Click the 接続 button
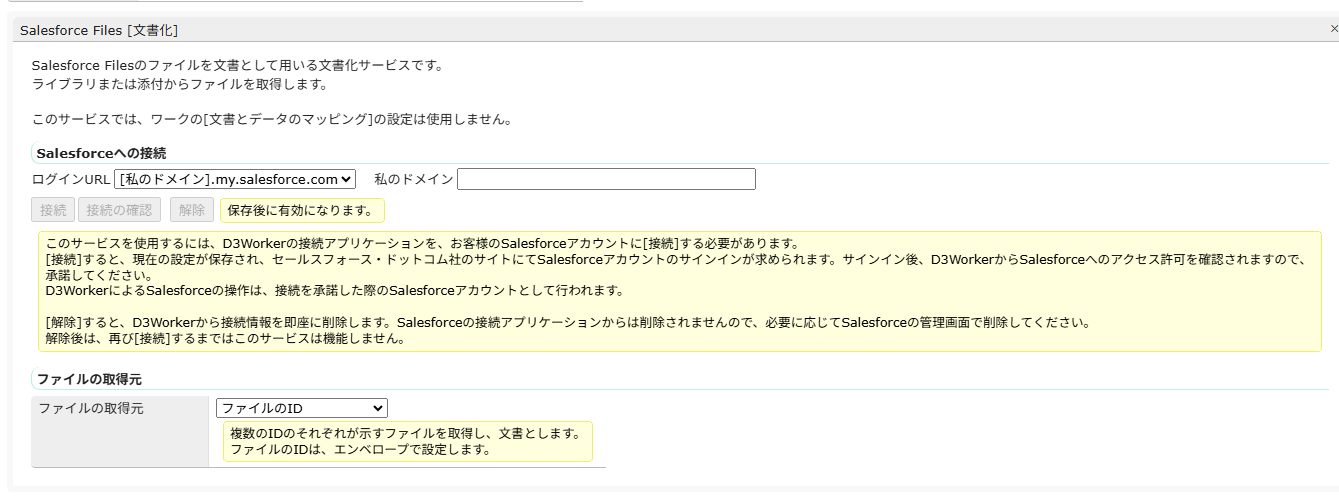Viewport: 1339px width, 499px height. (x=53, y=210)
